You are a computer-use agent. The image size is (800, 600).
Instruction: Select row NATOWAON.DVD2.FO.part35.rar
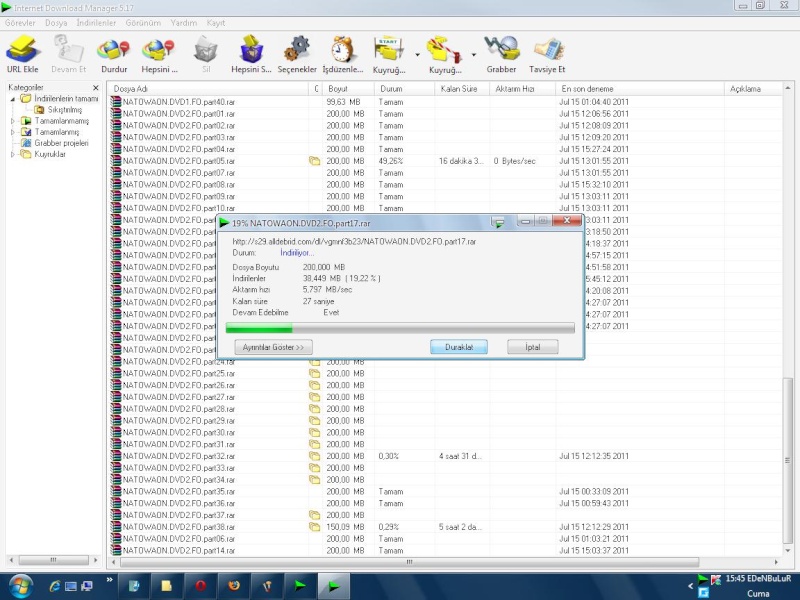pyautogui.click(x=446, y=491)
